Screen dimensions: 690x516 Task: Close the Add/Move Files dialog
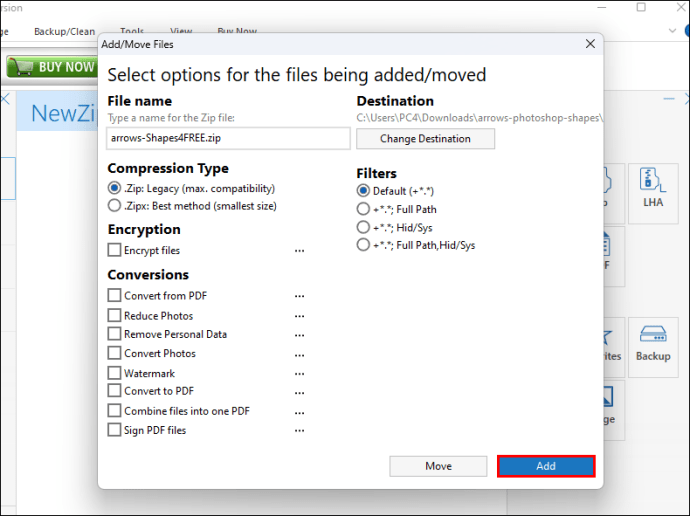click(x=590, y=44)
